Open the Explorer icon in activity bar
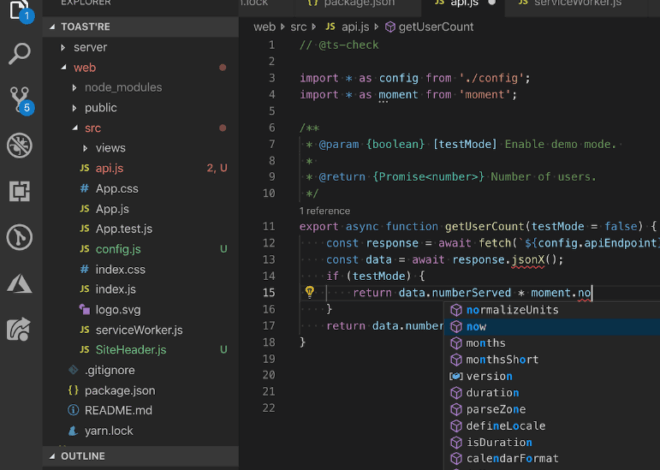Screen dimensions: 660x470 20,10
